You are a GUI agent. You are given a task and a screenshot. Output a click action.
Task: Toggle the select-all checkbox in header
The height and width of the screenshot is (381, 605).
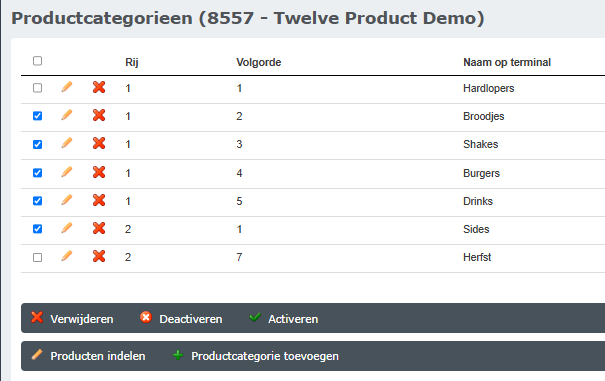tap(37, 61)
